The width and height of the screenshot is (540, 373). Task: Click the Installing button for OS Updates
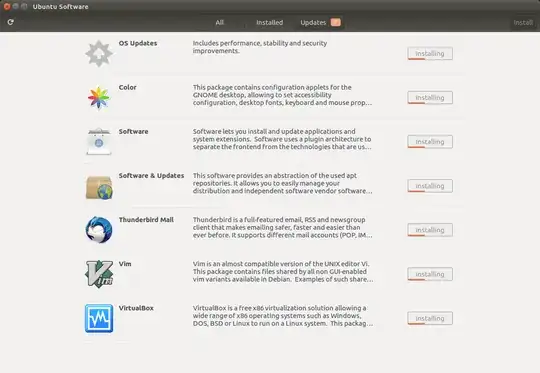430,53
